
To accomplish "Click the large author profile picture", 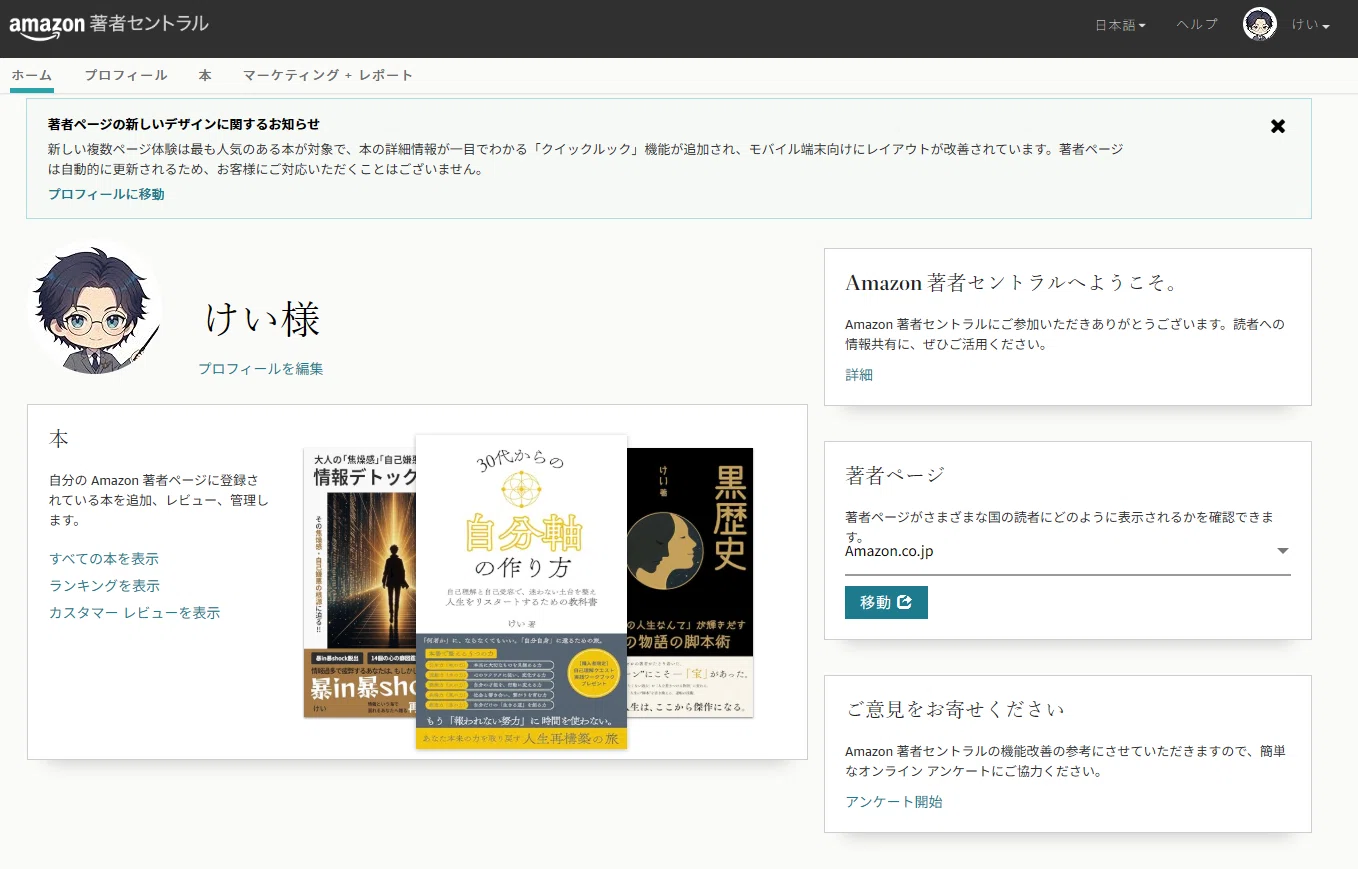I will tap(94, 309).
